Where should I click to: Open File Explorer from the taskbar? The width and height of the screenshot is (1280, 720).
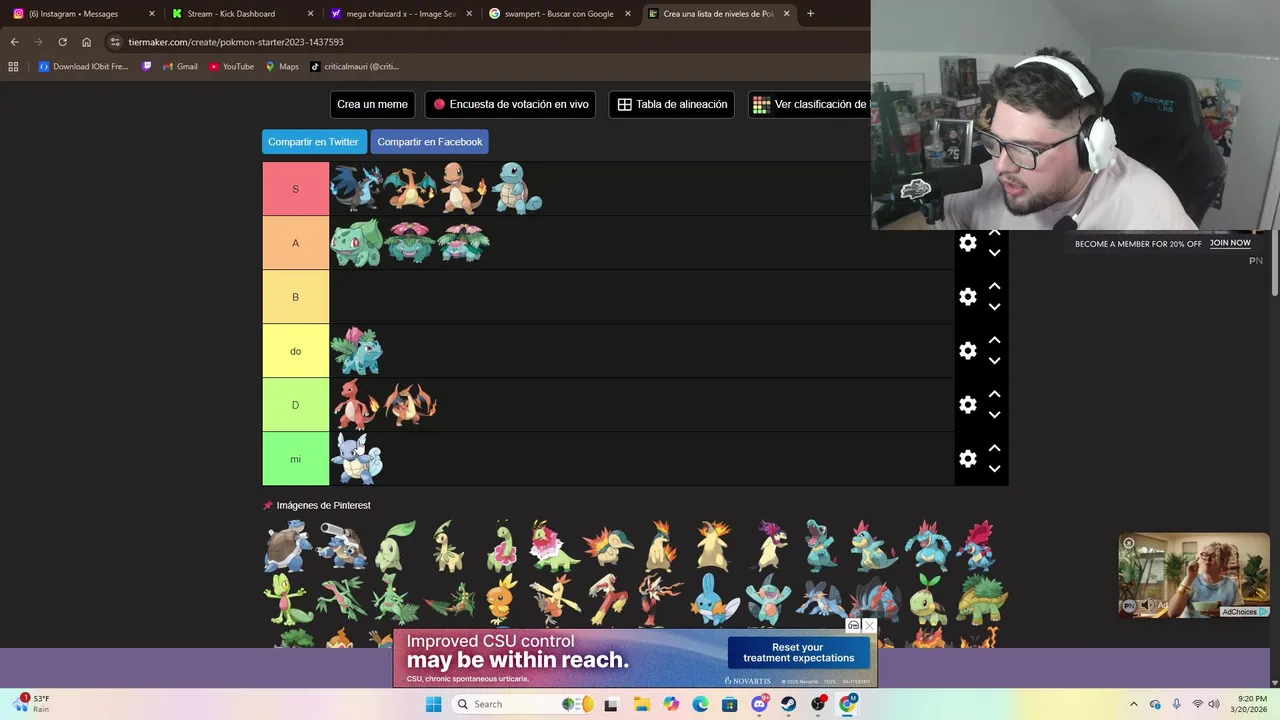tap(640, 704)
